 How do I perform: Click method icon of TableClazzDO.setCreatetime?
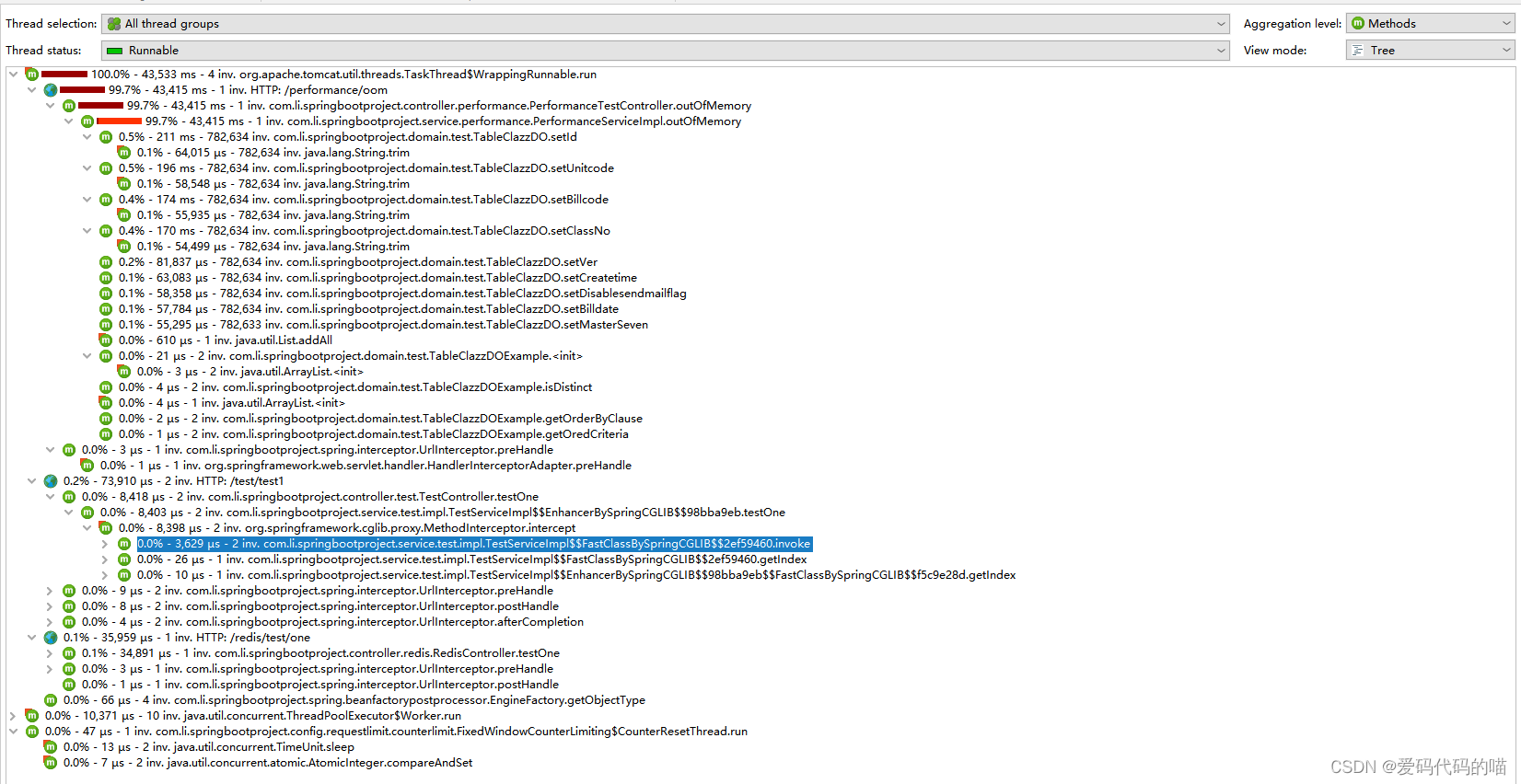[106, 278]
